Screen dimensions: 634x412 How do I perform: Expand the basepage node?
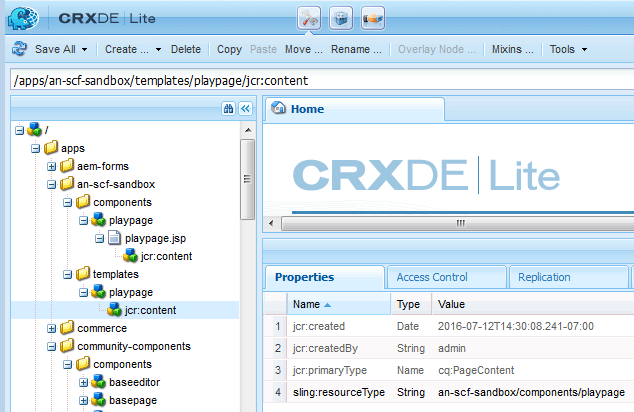pyautogui.click(x=83, y=401)
